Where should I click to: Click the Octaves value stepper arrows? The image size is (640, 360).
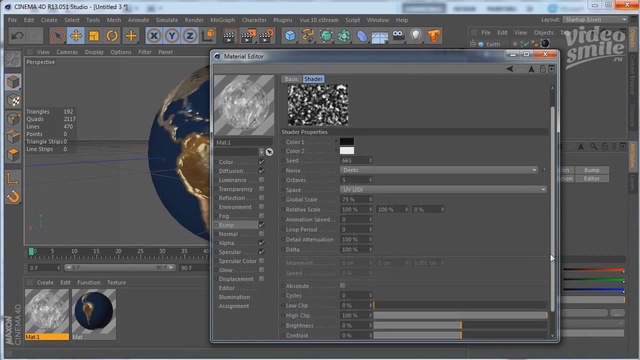click(x=370, y=180)
